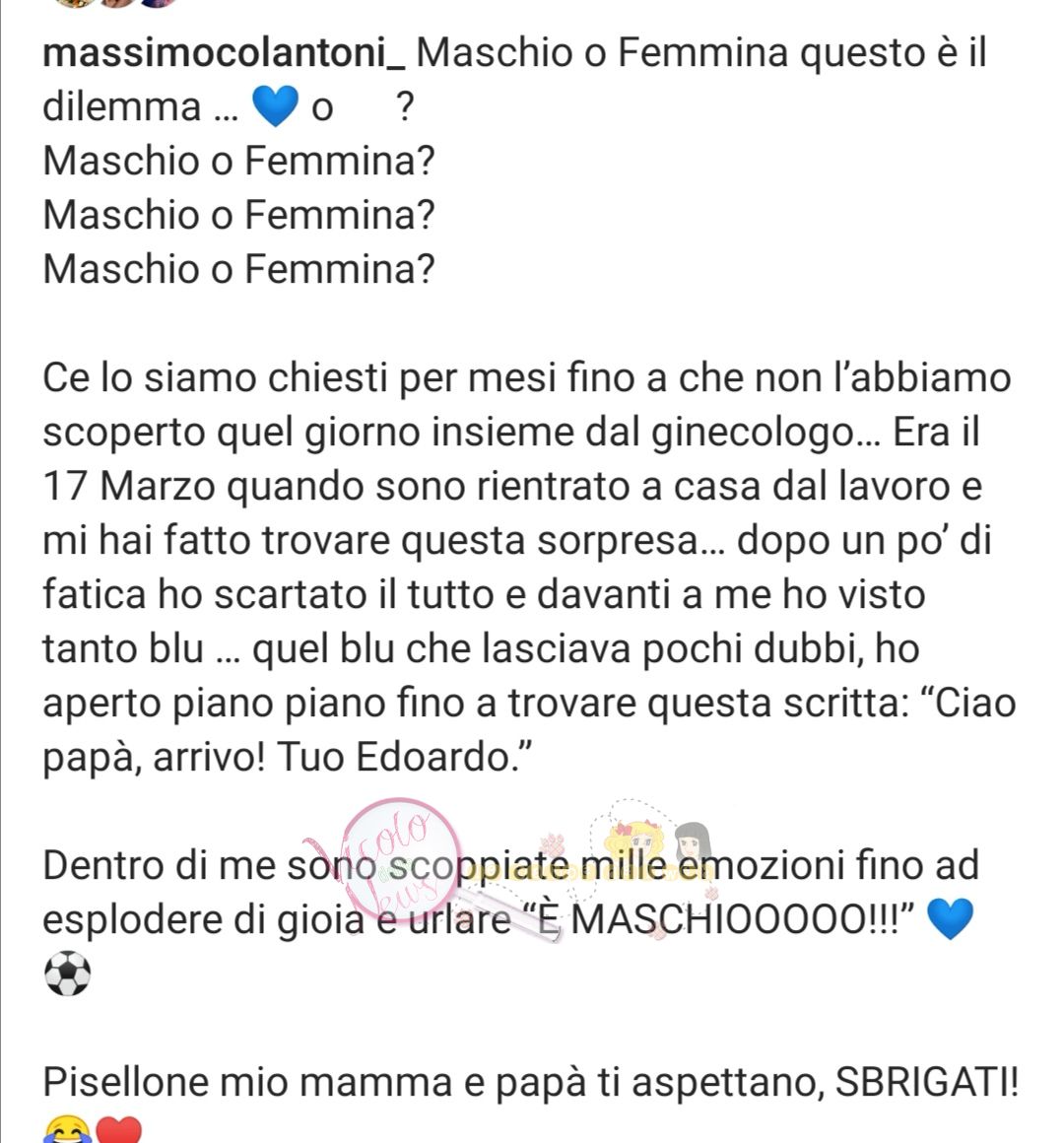Click the text "Maschio o Femmina questo è il"
The image size is (1064, 1143).
(701, 53)
